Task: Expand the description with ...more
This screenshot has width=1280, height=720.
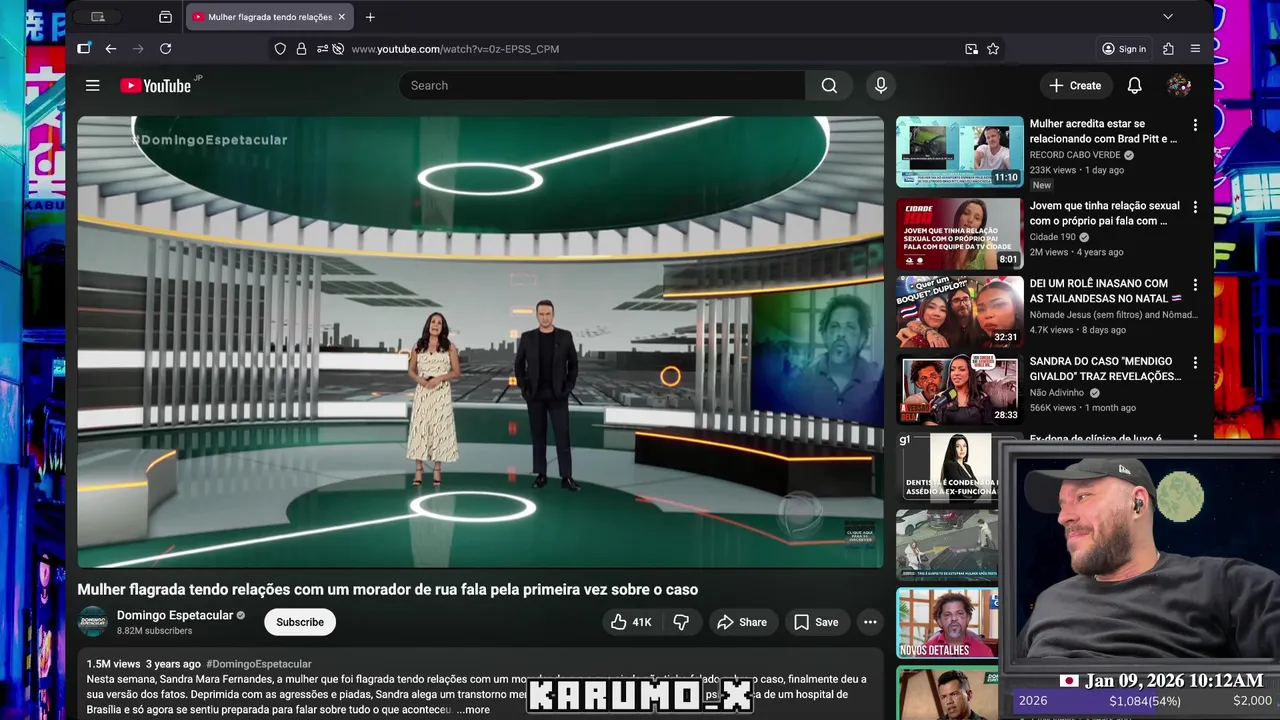Action: (x=473, y=710)
